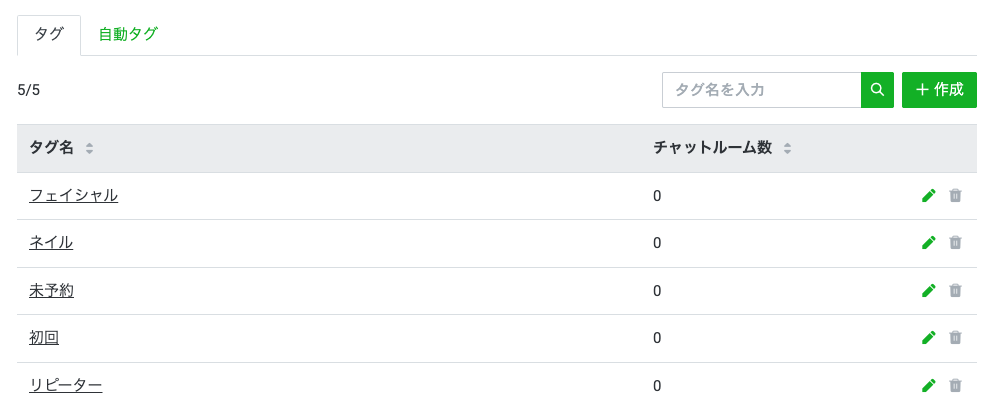Switch to the 自動タグ tab

[x=128, y=34]
